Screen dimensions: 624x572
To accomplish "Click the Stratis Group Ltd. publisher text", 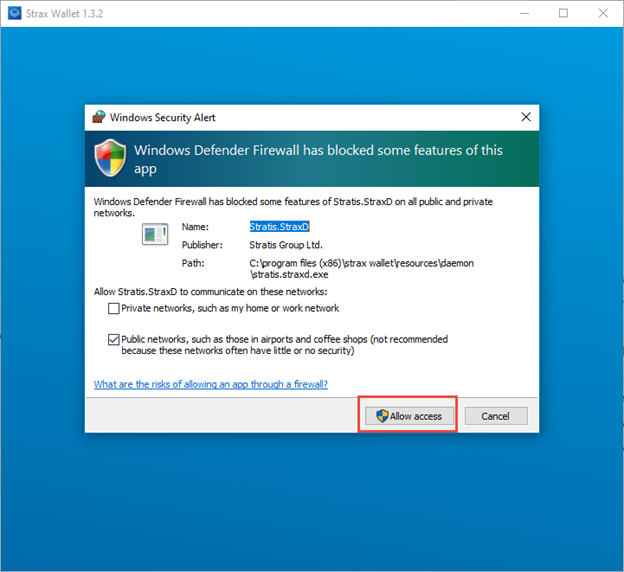I will pos(286,245).
